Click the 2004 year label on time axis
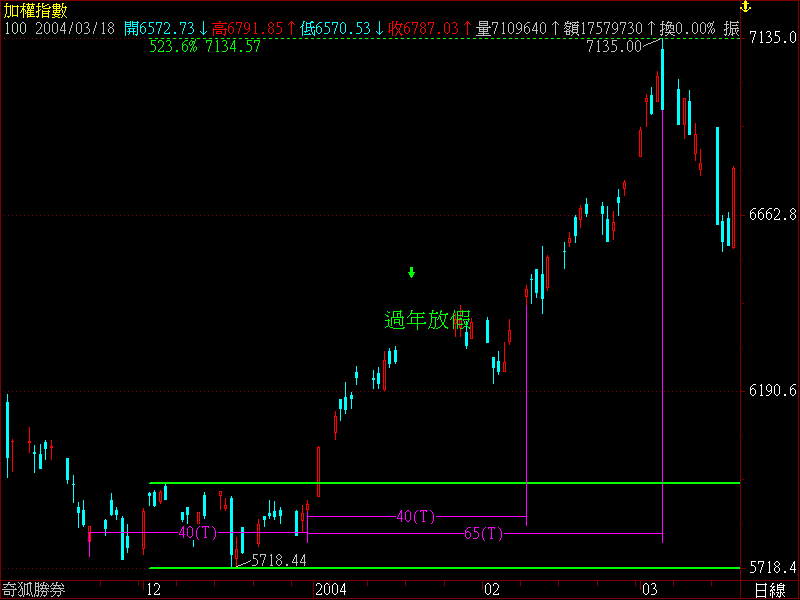800x600 pixels. pos(331,590)
